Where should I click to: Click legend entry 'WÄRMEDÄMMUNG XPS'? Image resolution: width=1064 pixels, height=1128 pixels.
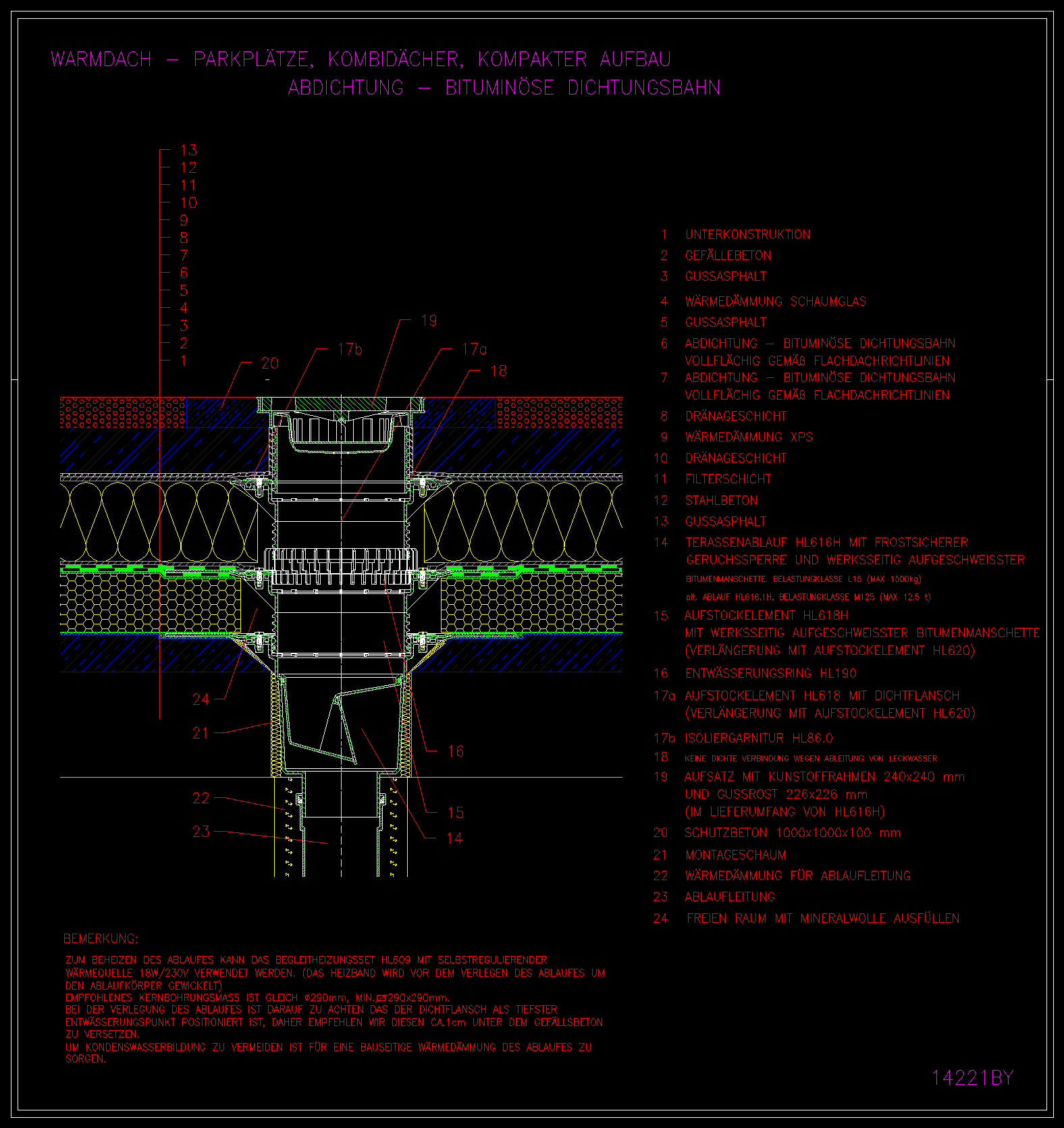[749, 437]
